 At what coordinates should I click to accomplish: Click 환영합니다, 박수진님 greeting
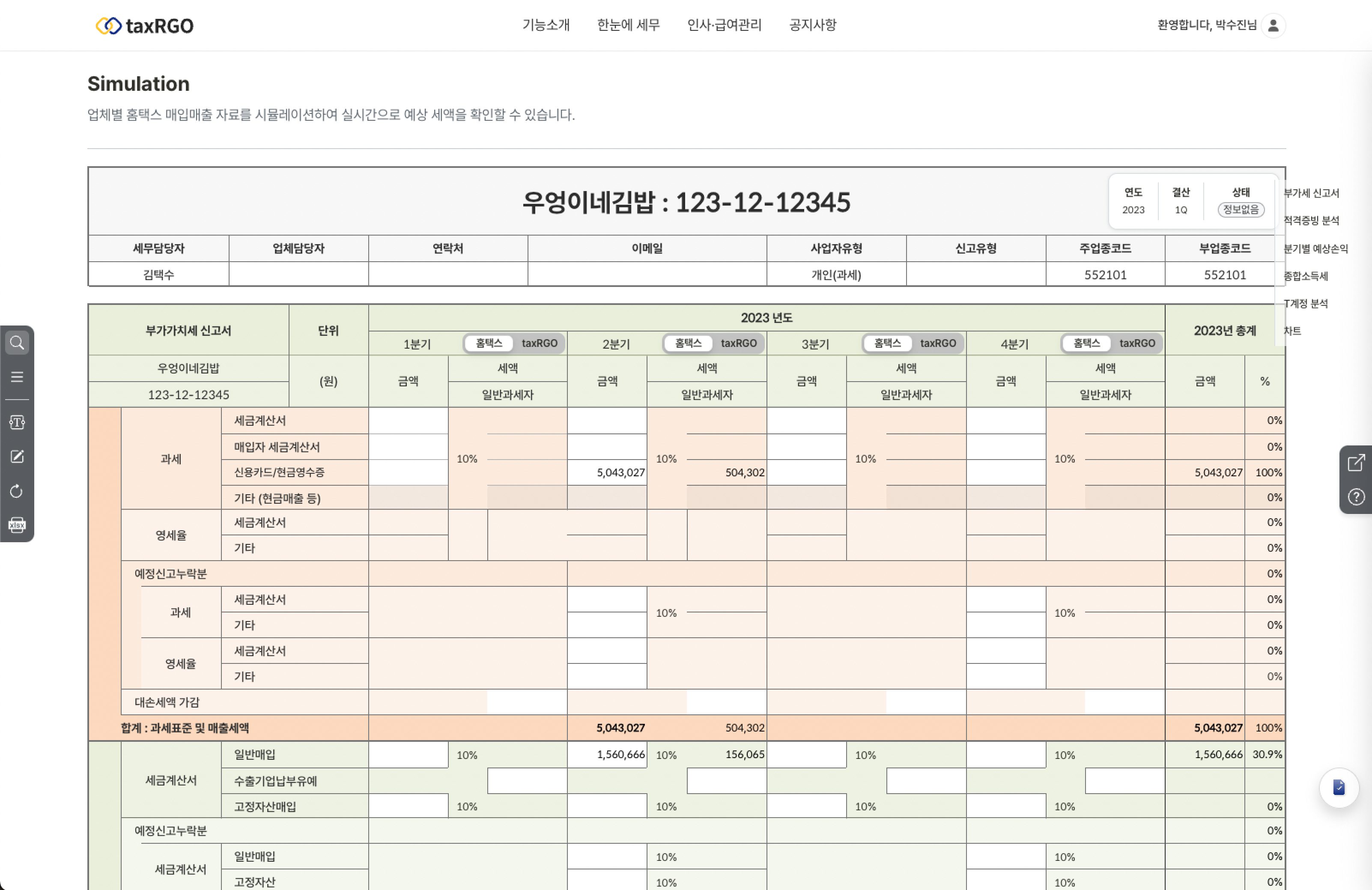coord(1207,25)
